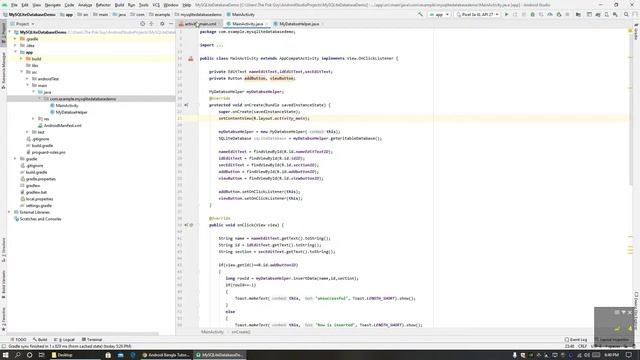Screen dimensions: 640x360
Task: Click the status bar tool window toggle icon
Action: pyautogui.click(x=4, y=346)
